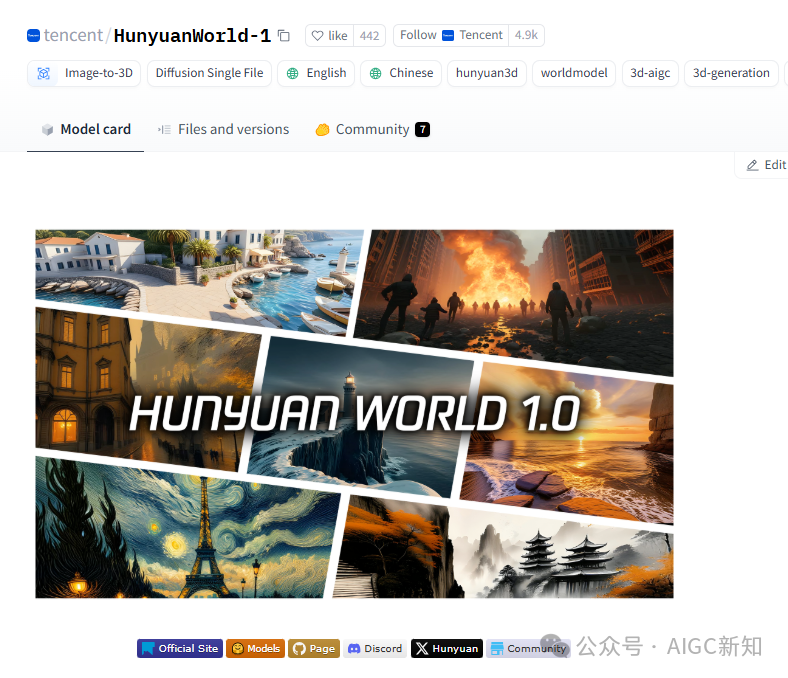Viewport: 788px width, 678px height.
Task: Open the Hunyuan World 1.0 banner image
Action: [x=354, y=414]
